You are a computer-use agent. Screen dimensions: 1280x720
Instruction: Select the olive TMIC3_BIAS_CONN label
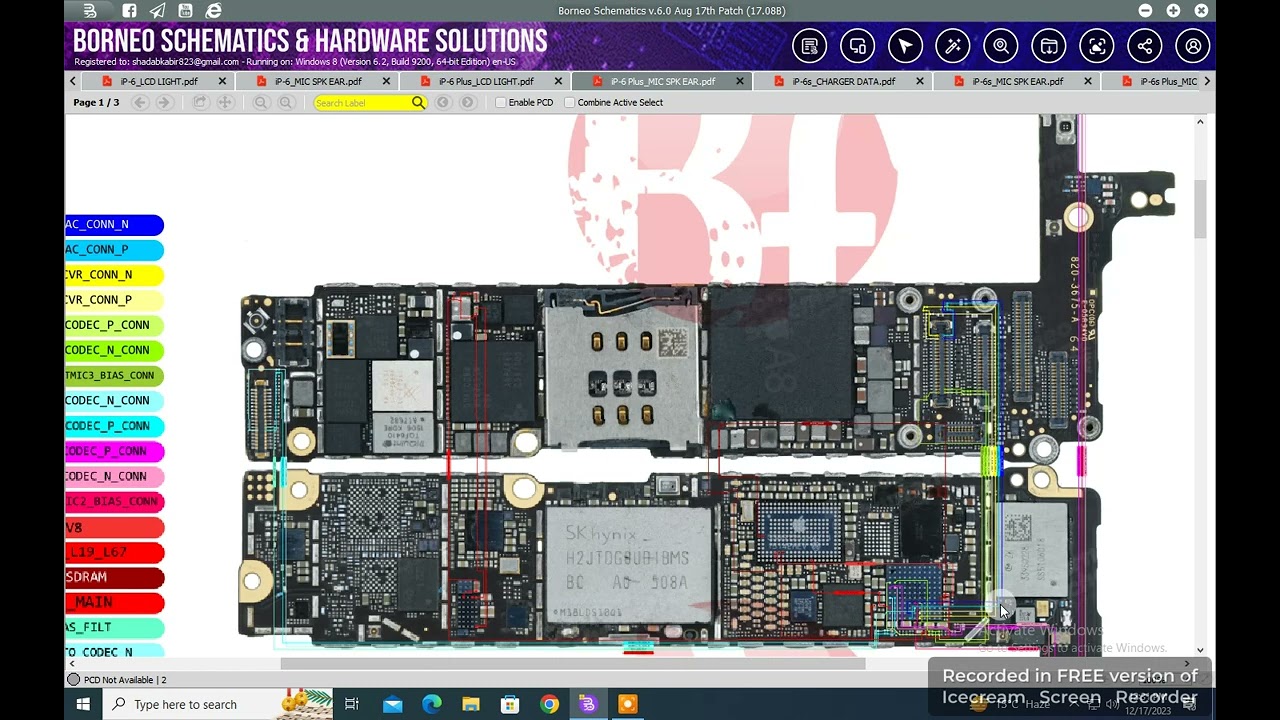pyautogui.click(x=114, y=375)
